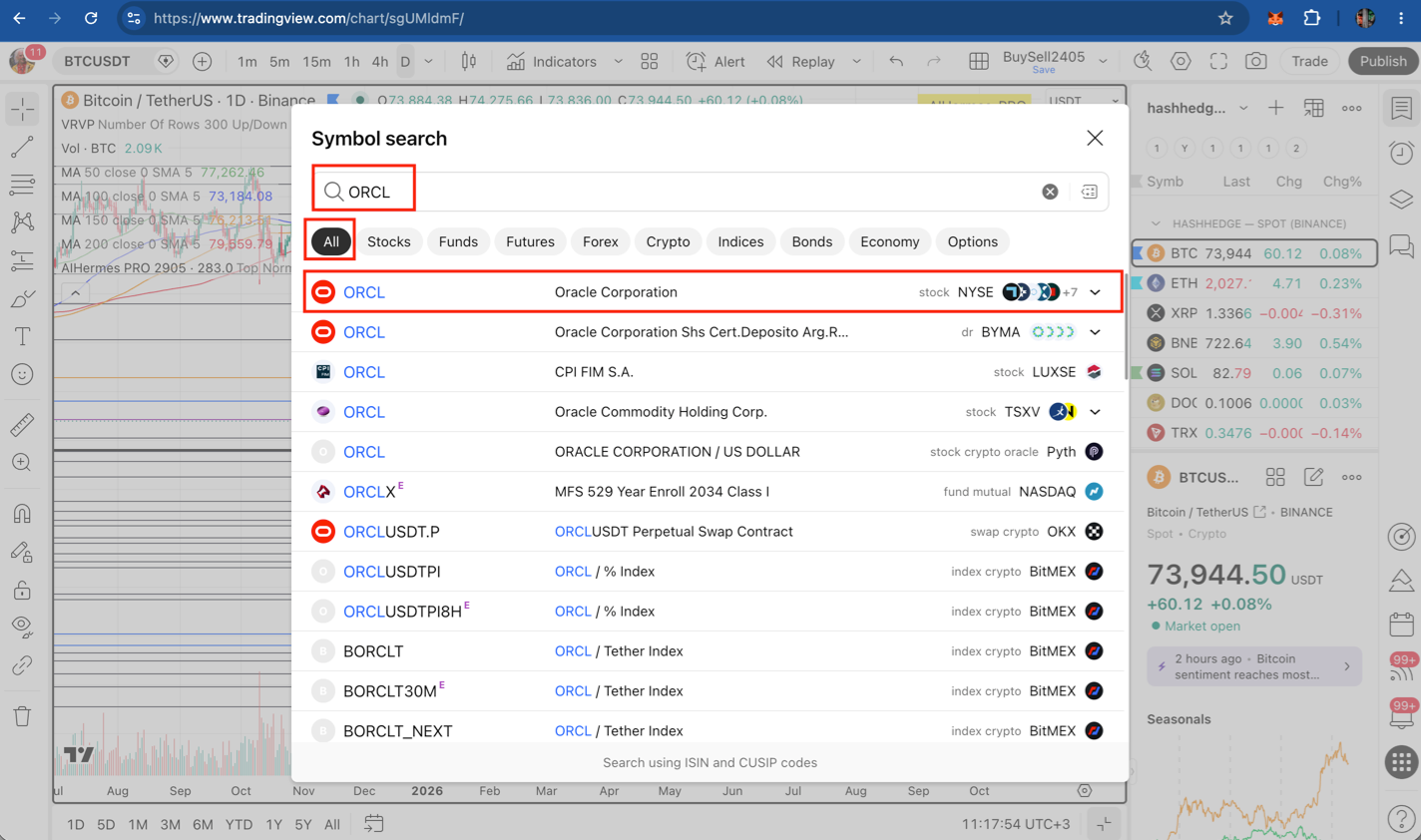Click the Trade button

1309,62
